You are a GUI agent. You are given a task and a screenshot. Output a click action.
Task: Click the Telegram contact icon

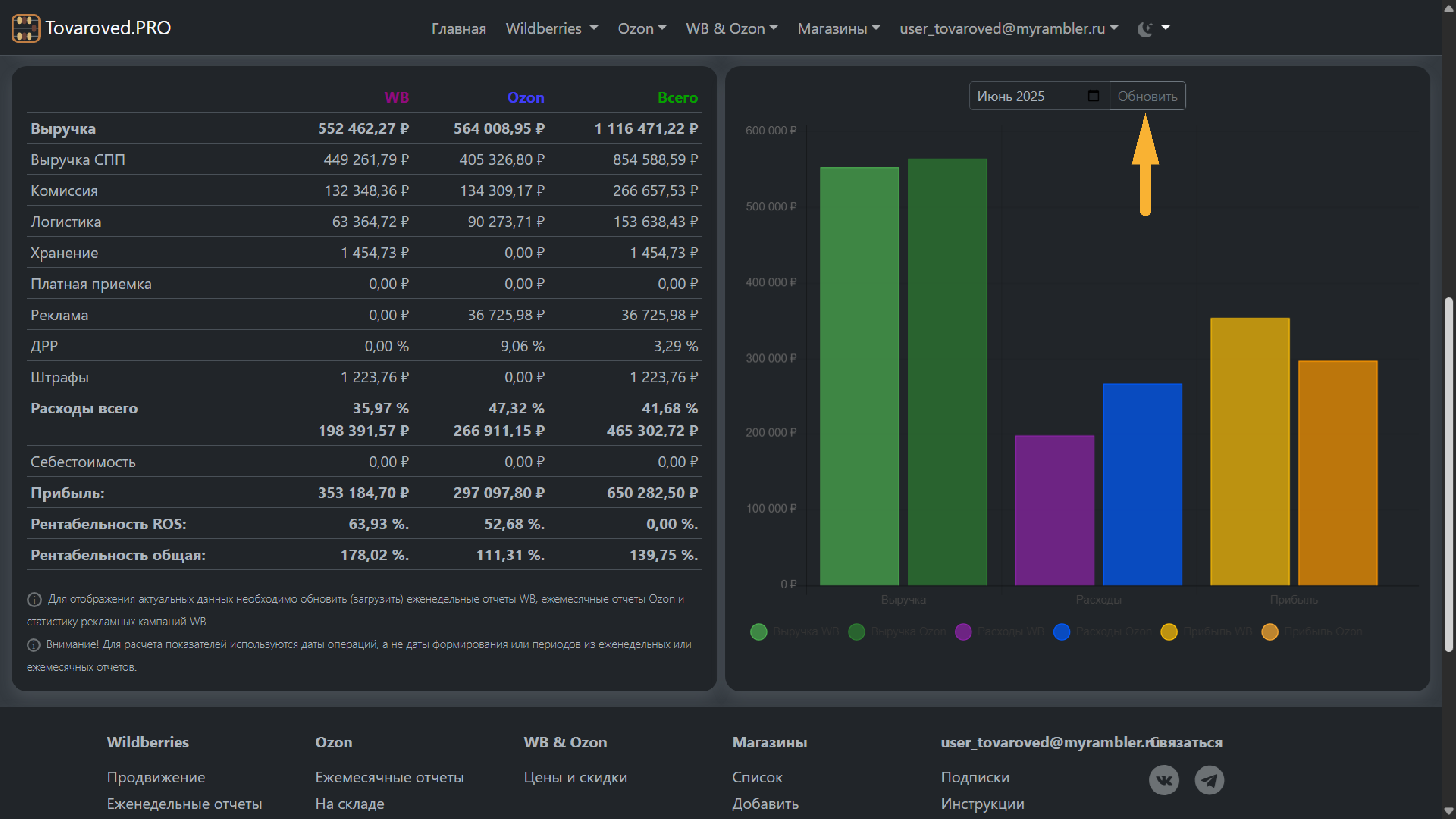[1209, 780]
